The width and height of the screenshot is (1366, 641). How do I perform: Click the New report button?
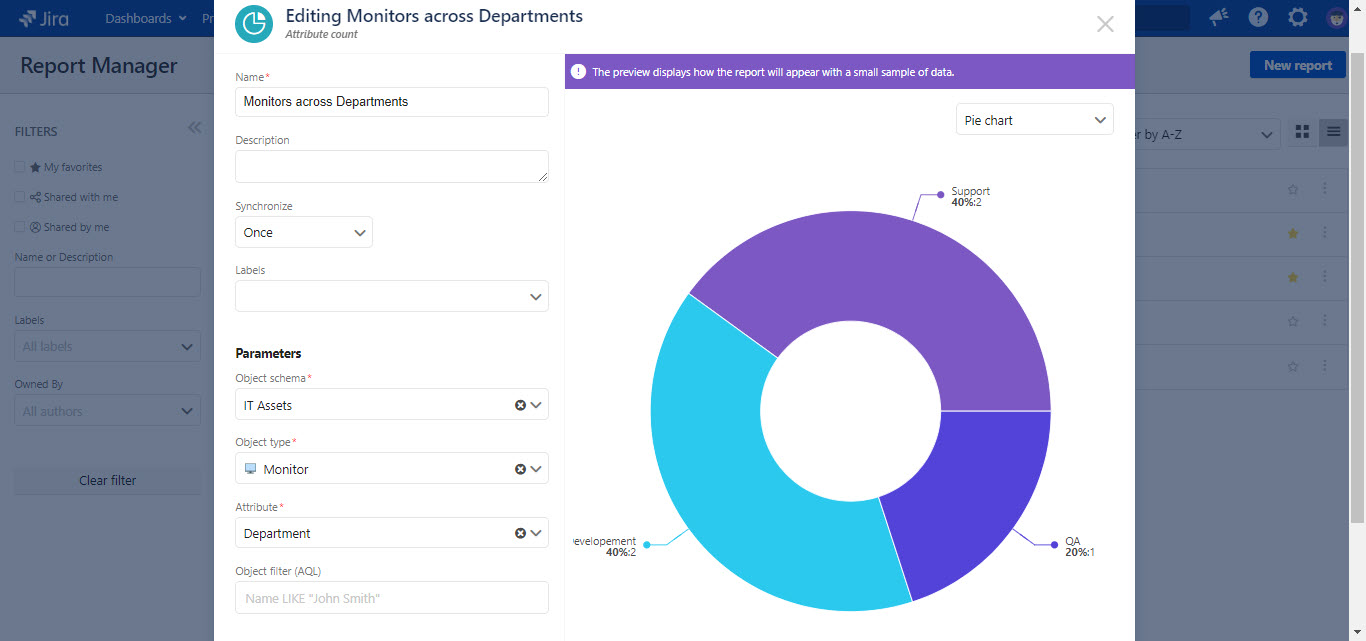pos(1297,64)
